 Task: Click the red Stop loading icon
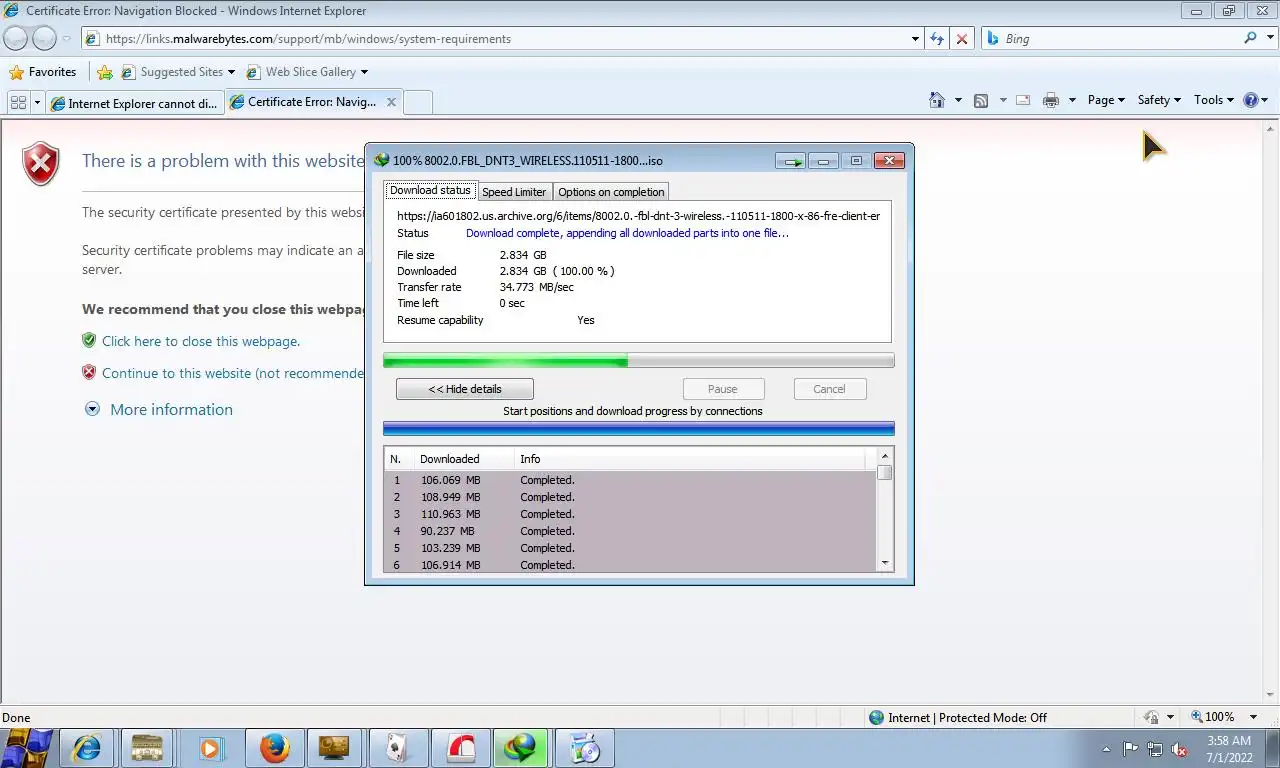[962, 38]
